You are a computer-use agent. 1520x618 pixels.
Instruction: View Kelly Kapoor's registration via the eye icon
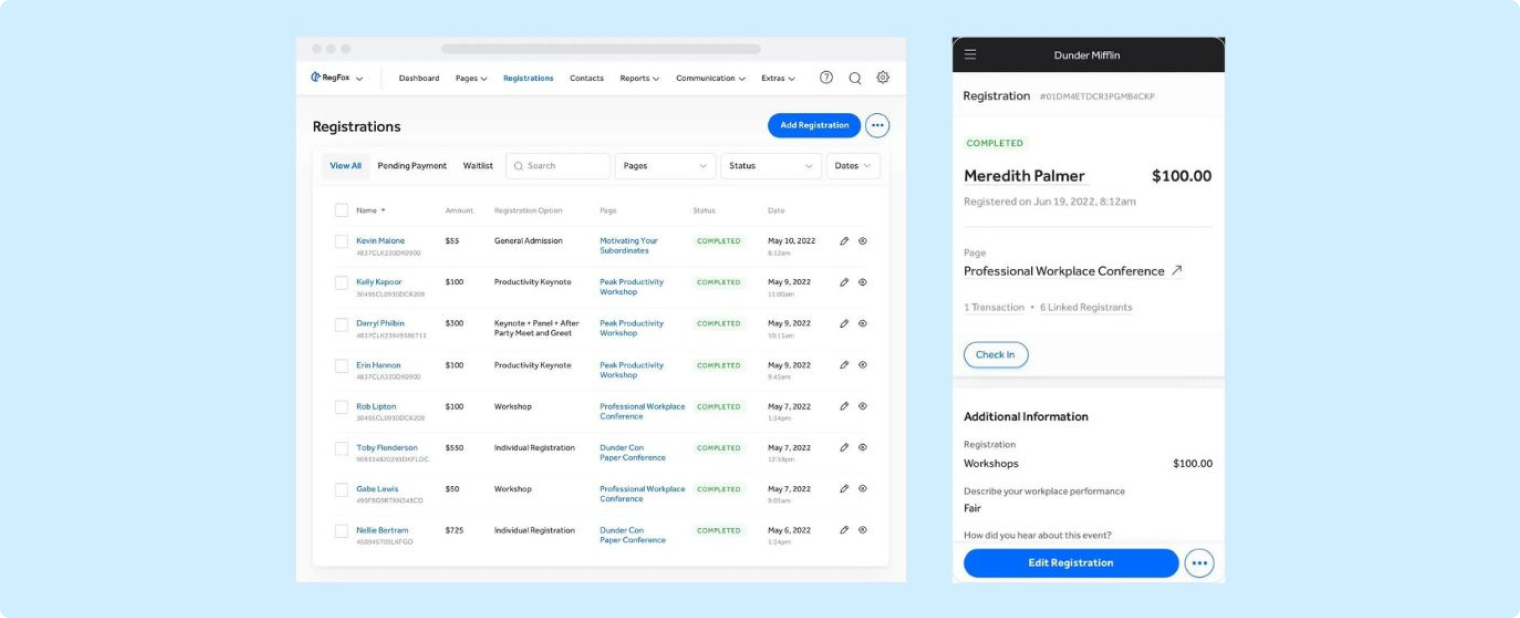(862, 282)
